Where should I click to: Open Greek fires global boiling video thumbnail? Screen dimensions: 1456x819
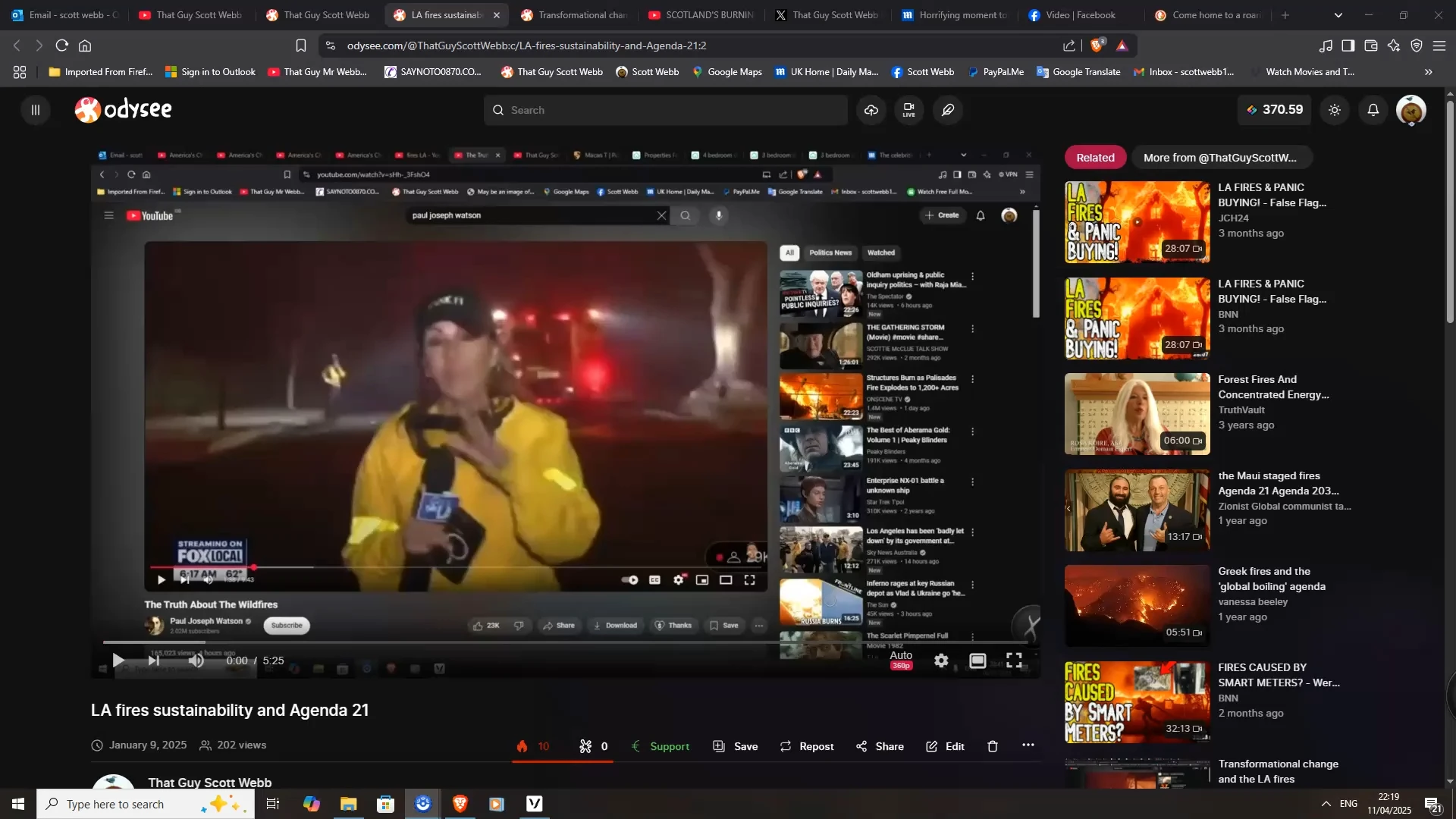(x=1137, y=606)
